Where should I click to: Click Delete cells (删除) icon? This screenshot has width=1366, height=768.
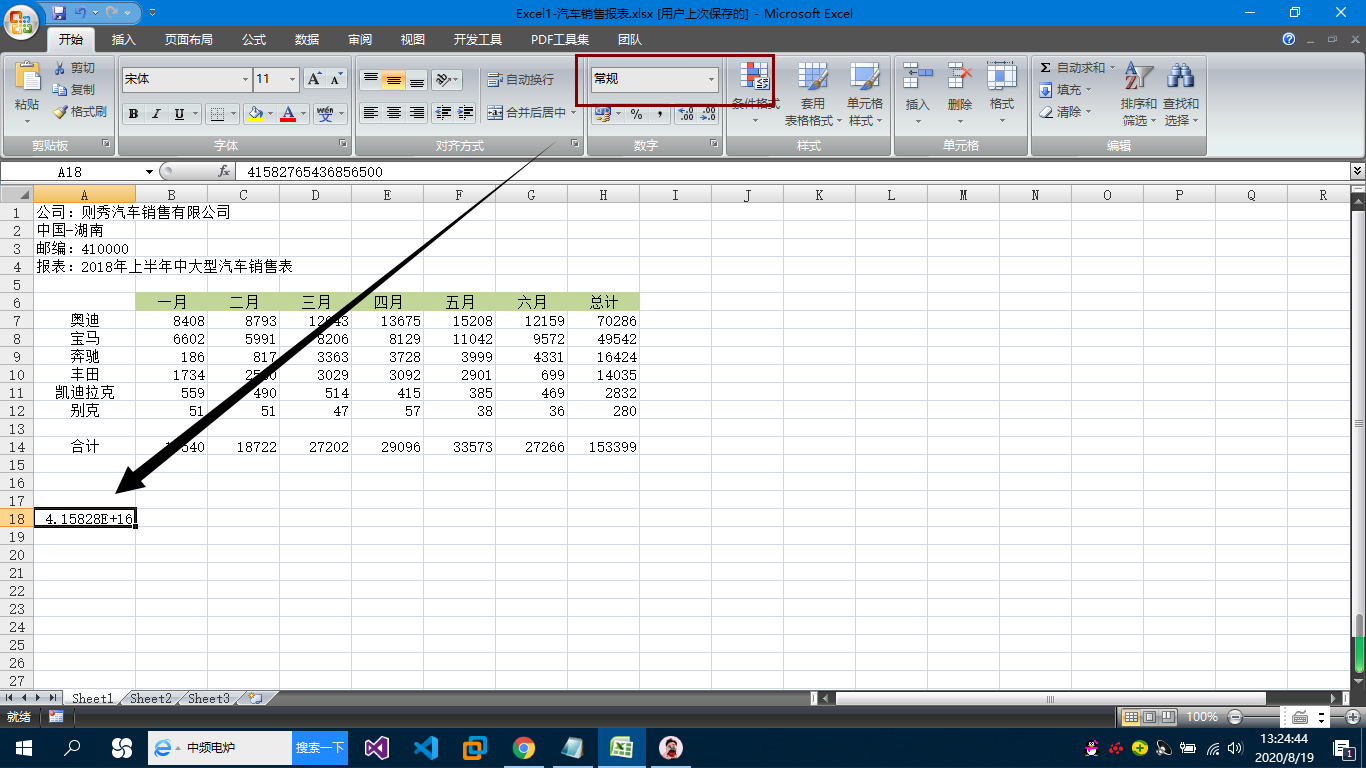coord(960,76)
